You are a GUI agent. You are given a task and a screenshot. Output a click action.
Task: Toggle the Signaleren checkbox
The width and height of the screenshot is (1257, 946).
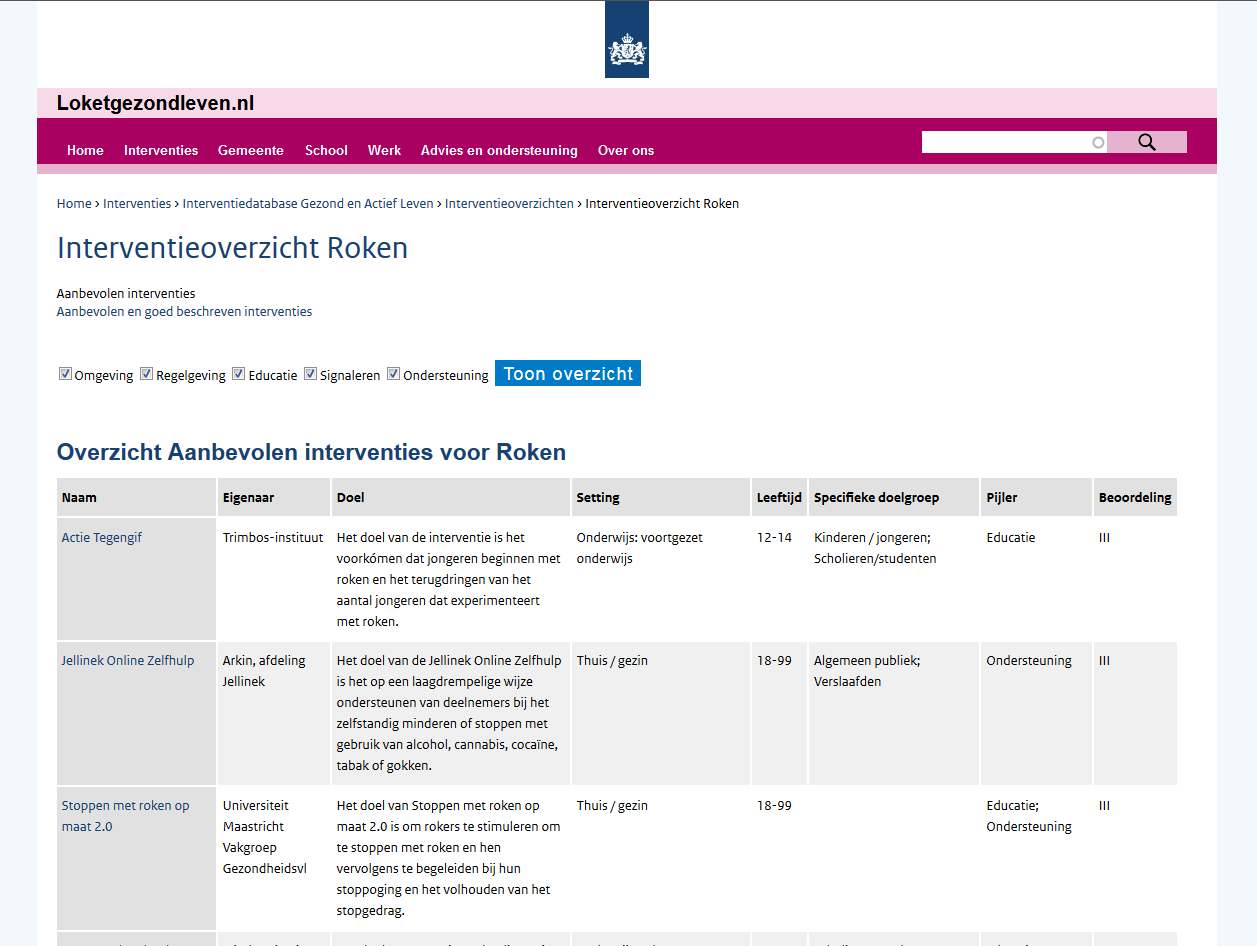[x=310, y=374]
